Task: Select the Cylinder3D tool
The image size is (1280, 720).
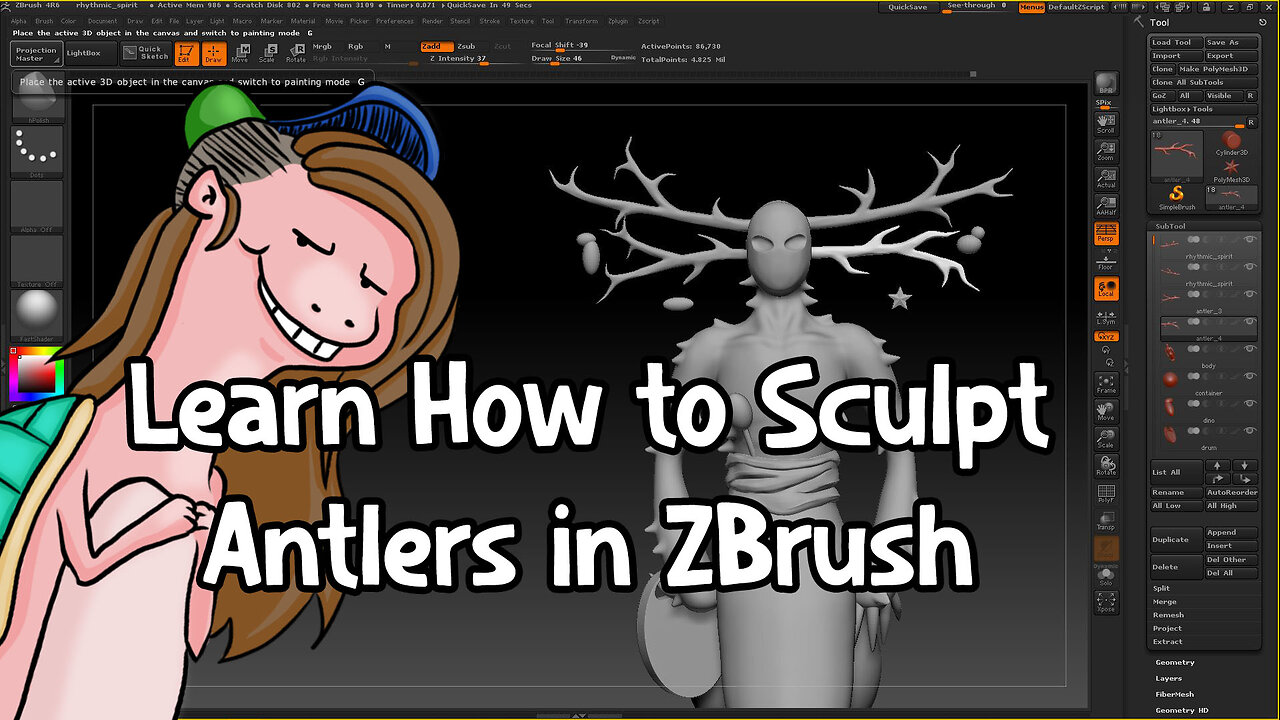Action: pyautogui.click(x=1231, y=143)
